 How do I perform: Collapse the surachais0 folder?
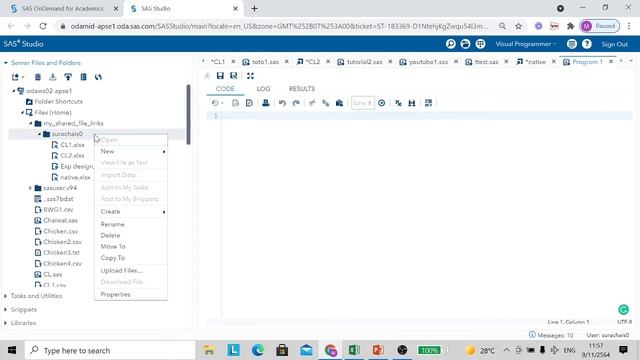(40, 134)
